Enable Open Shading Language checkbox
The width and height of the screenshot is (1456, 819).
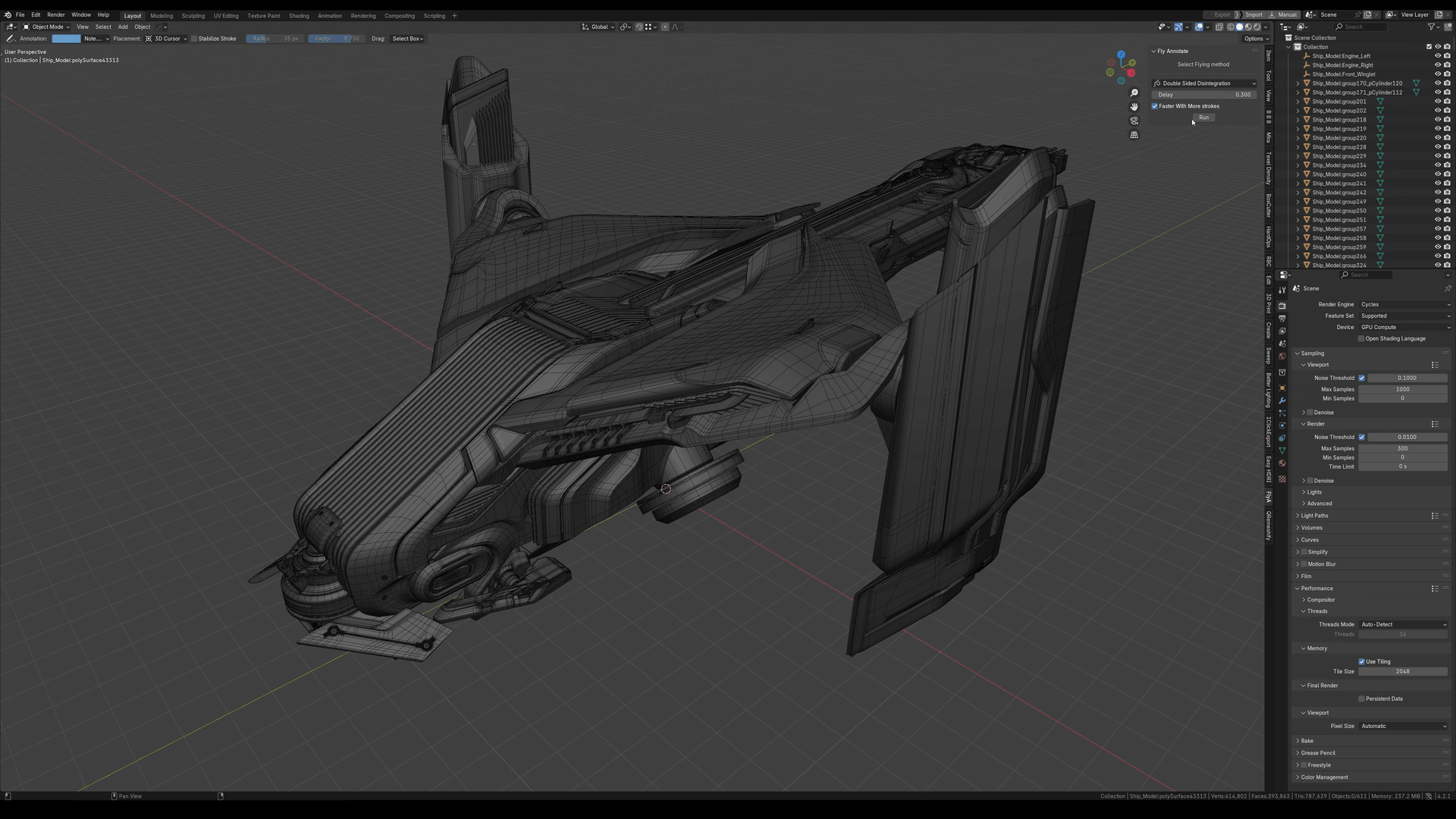pos(1361,339)
